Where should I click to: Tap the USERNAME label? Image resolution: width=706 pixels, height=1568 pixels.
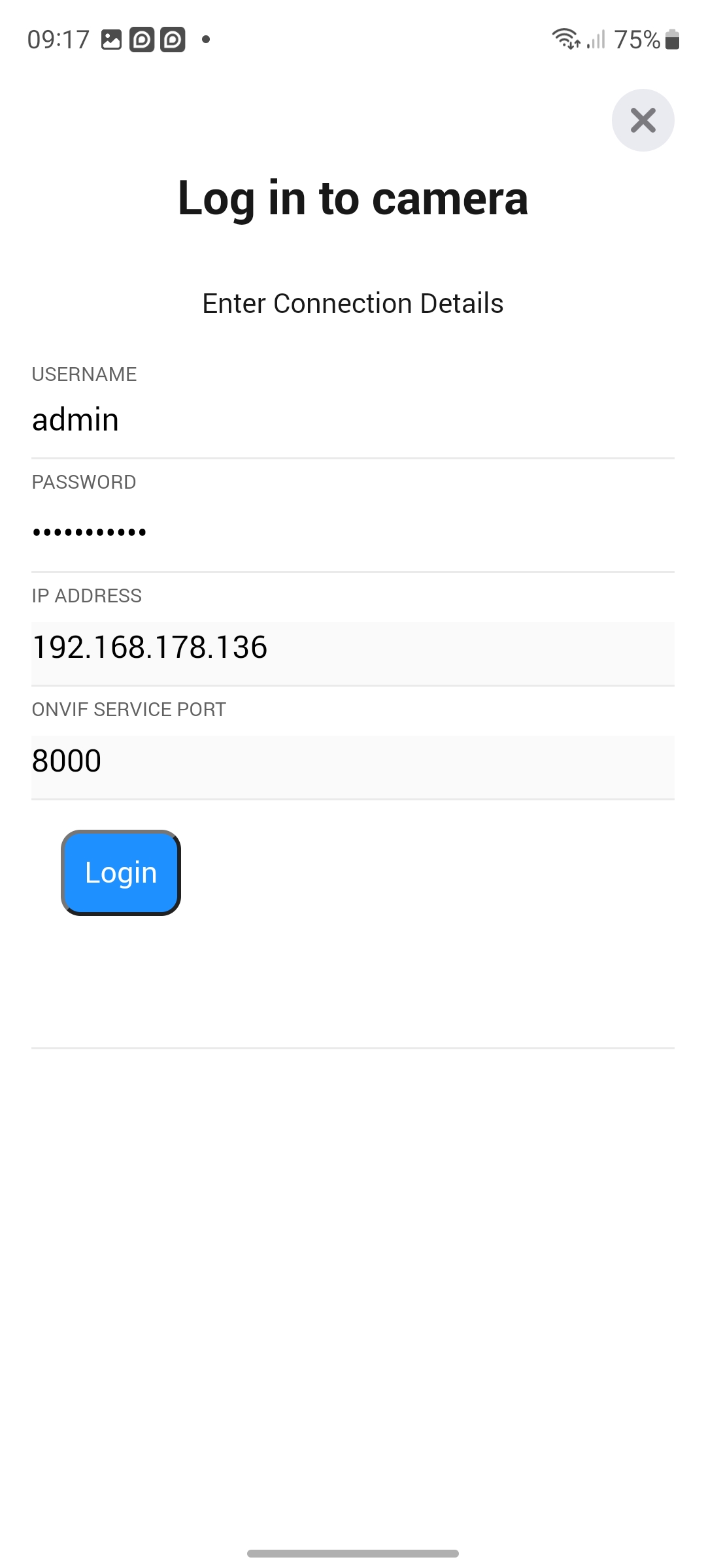84,374
